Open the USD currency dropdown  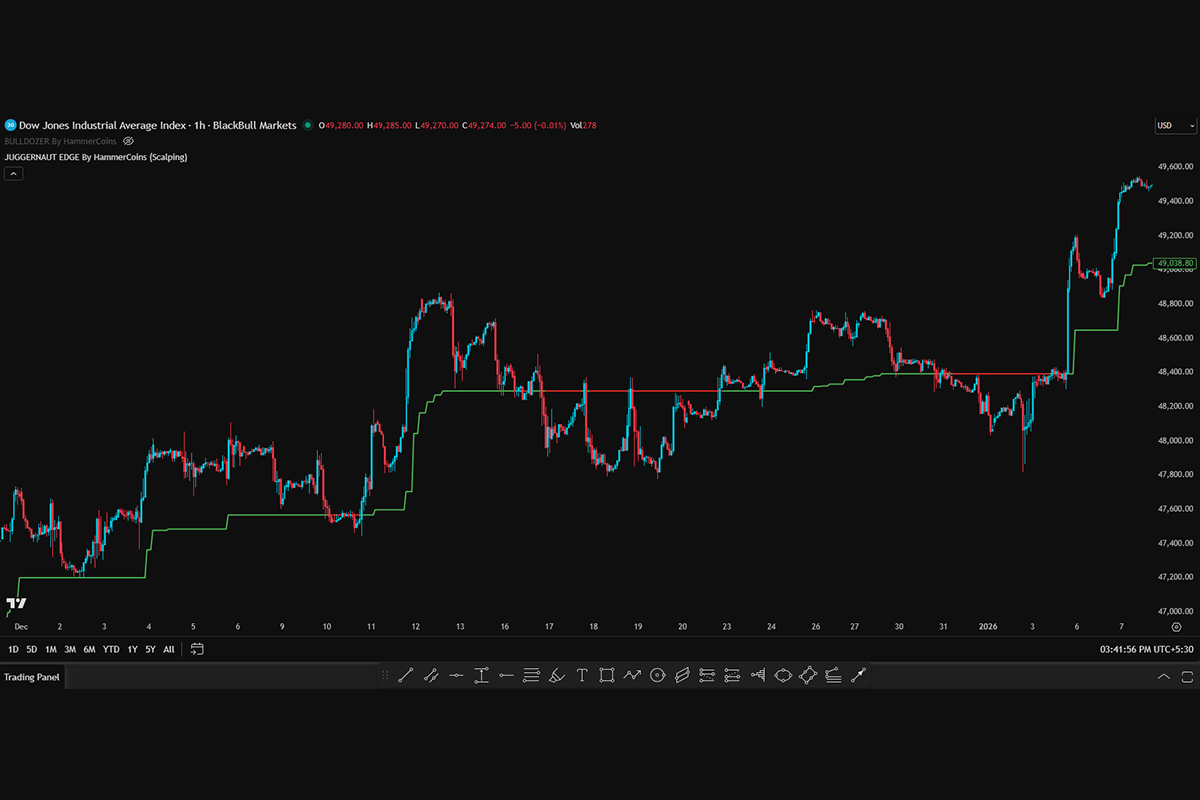[1175, 126]
